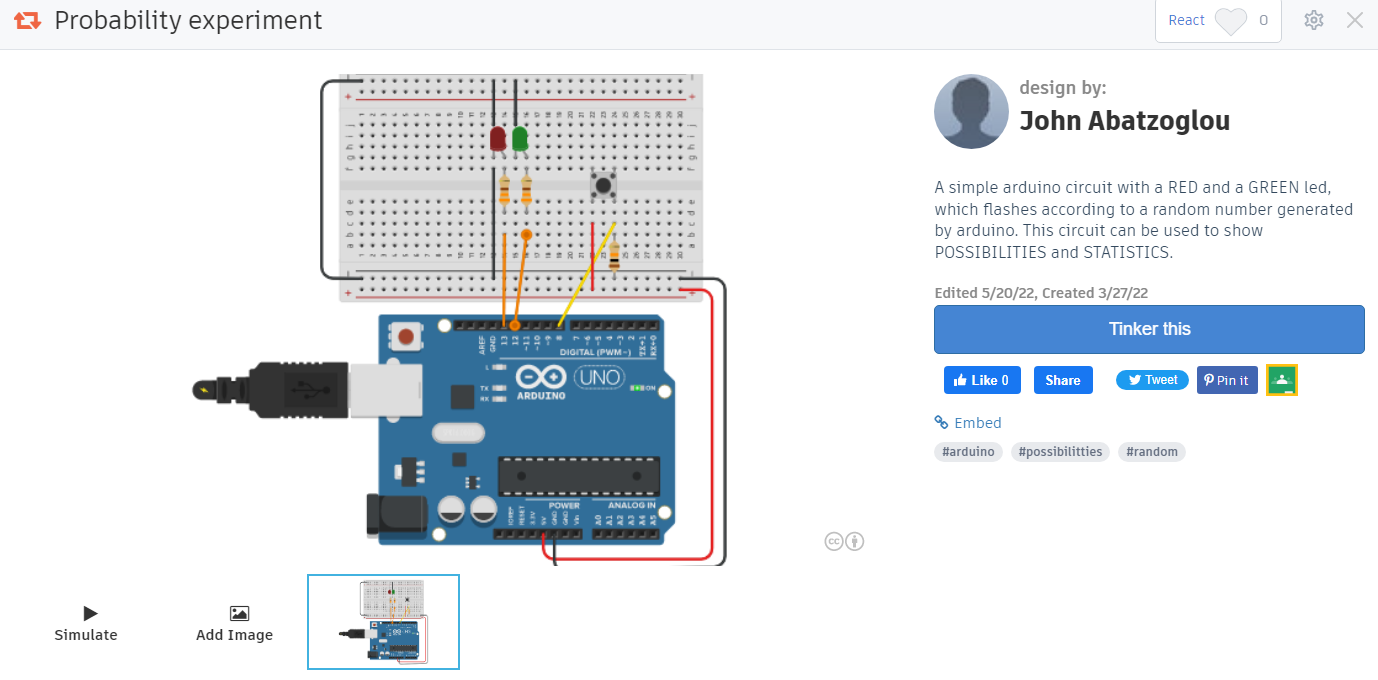
Task: Click the Tinker this button
Action: point(1148,329)
